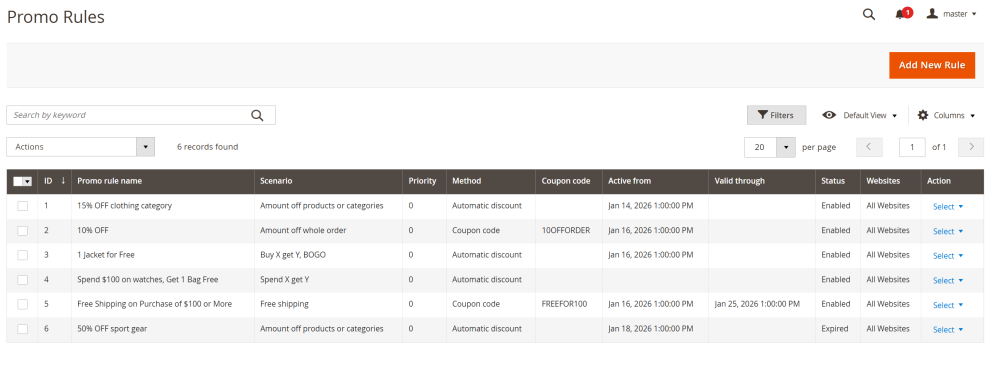The height and width of the screenshot is (368, 1000).
Task: Click the magnifier icon inside keyword search box
Action: point(257,115)
